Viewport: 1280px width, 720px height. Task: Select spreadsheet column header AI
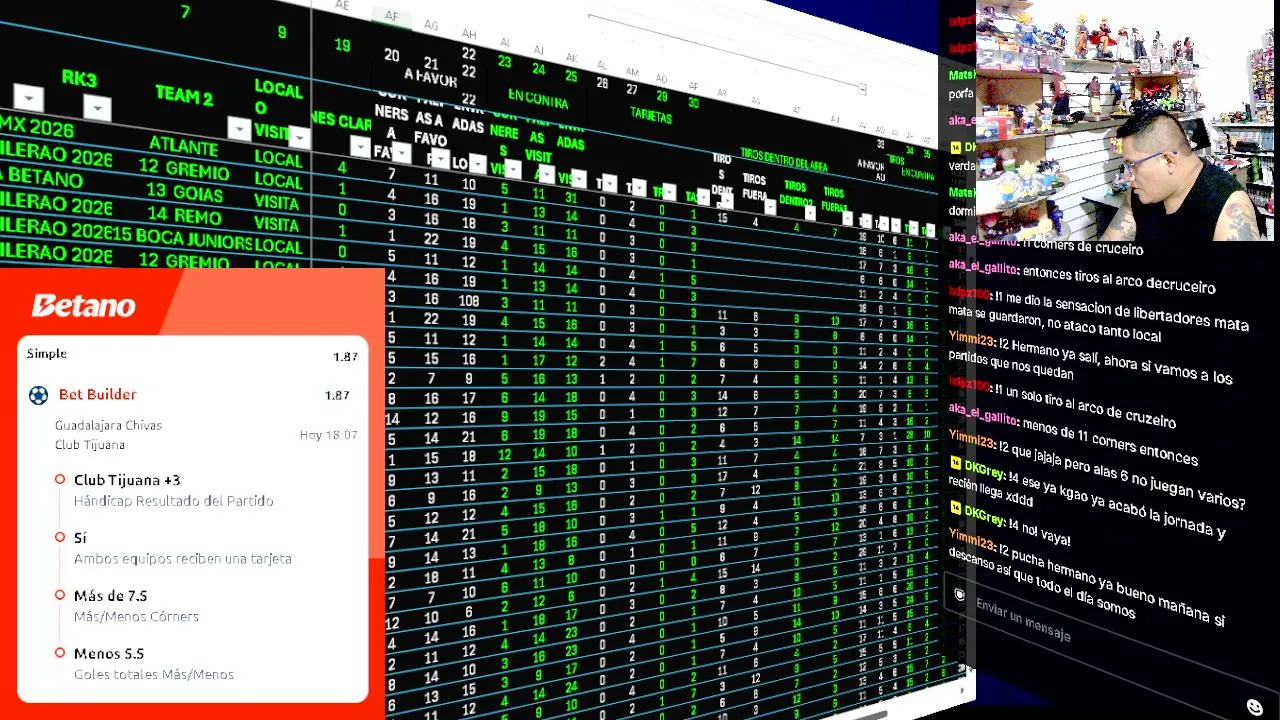(504, 43)
